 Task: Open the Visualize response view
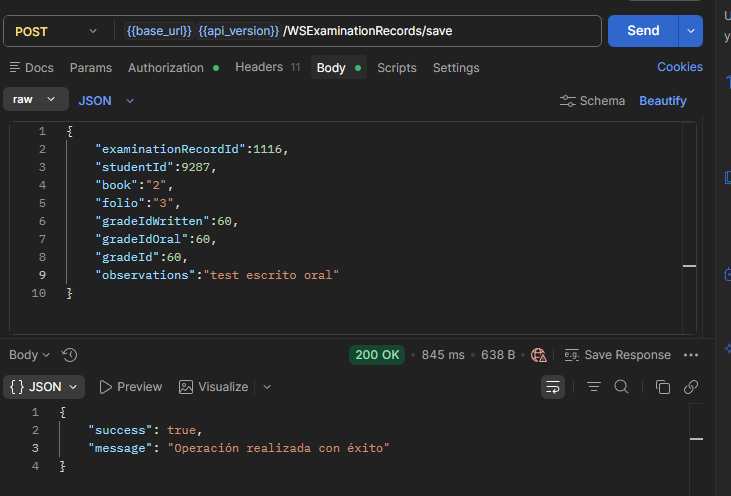214,387
